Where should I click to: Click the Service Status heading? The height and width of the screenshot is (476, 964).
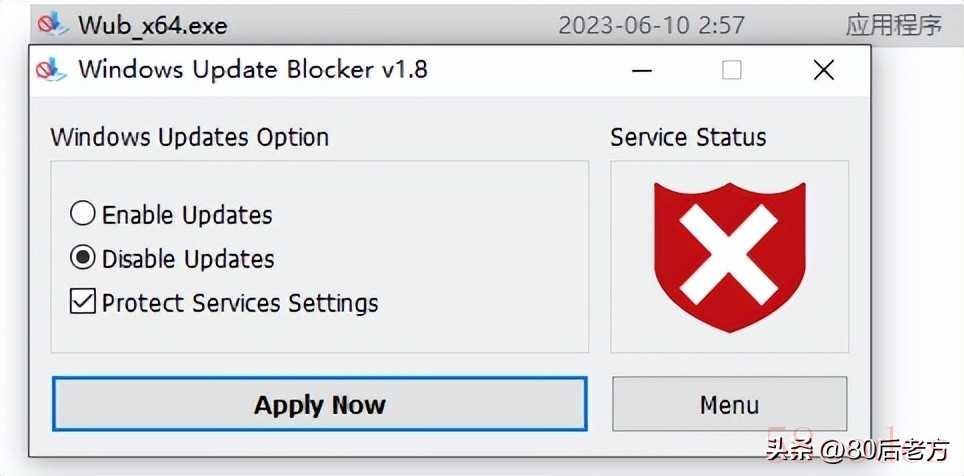pyautogui.click(x=688, y=137)
